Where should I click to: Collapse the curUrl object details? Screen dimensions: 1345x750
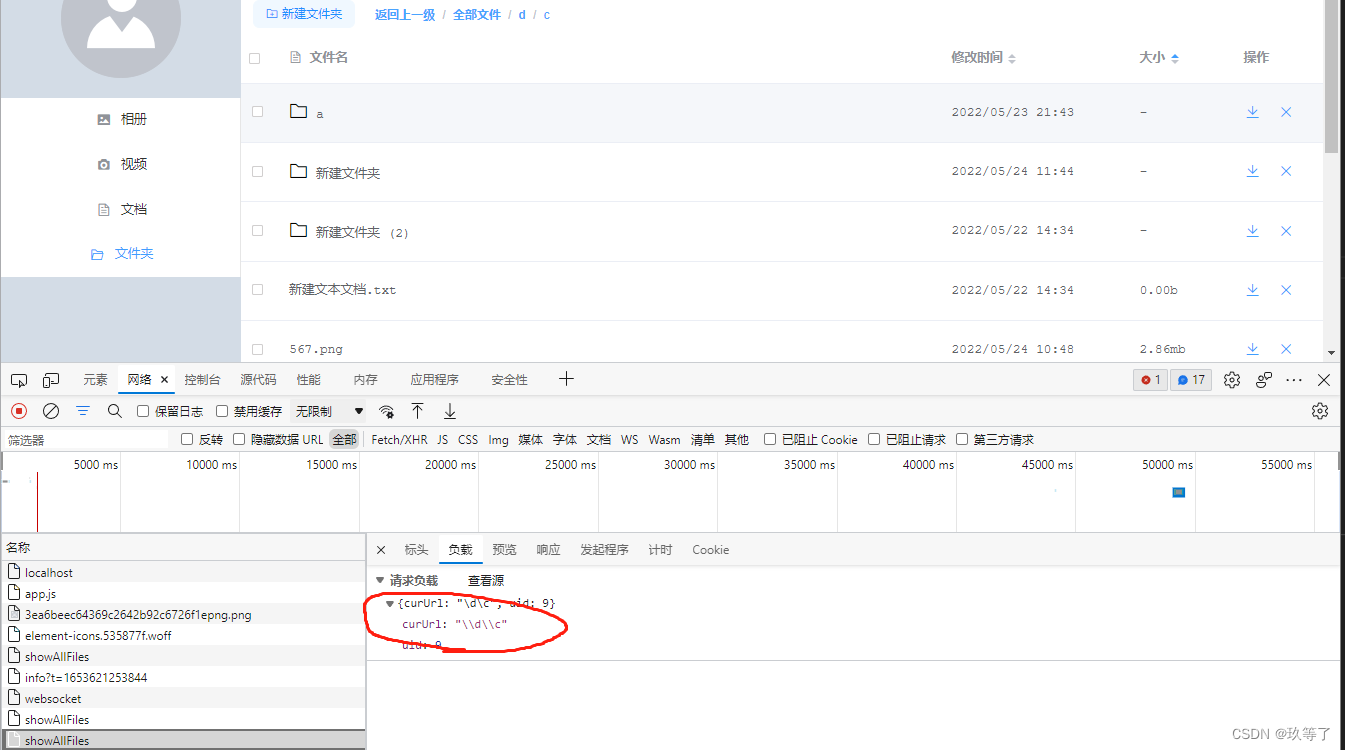390,603
